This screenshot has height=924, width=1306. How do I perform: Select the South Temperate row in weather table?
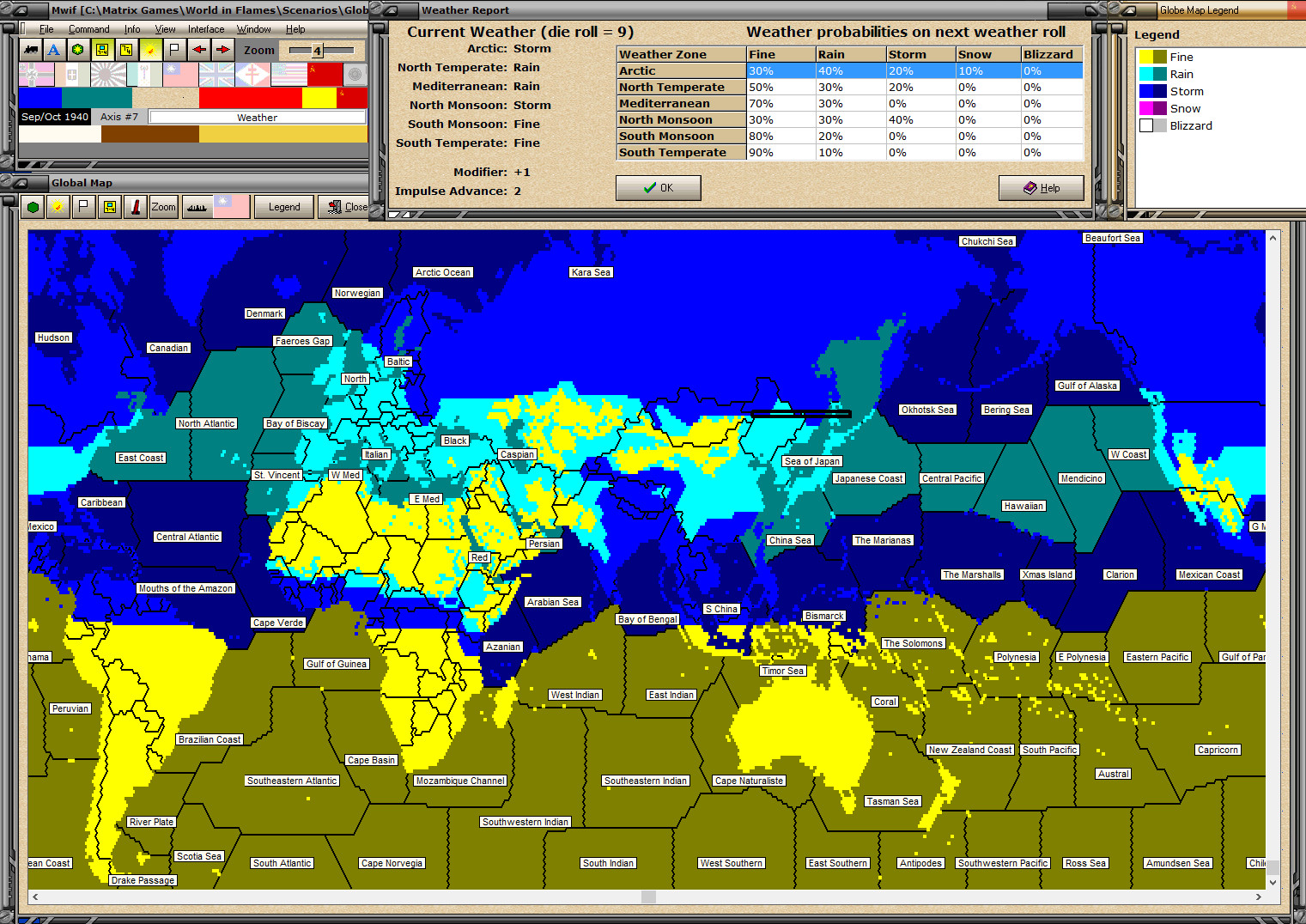tap(850, 152)
